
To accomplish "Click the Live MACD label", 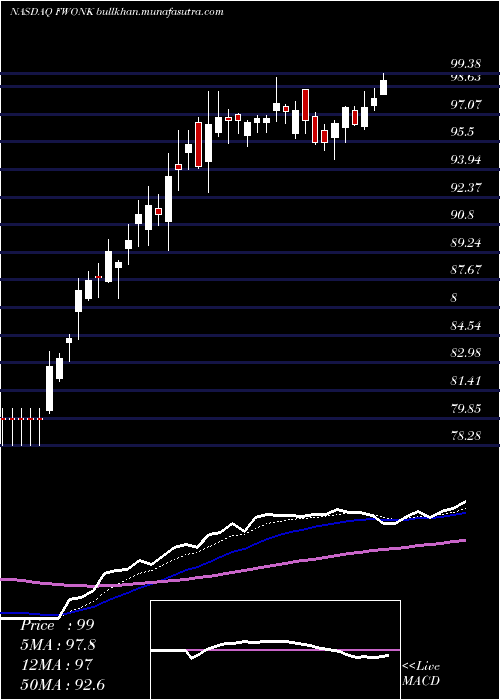I will [421, 673].
